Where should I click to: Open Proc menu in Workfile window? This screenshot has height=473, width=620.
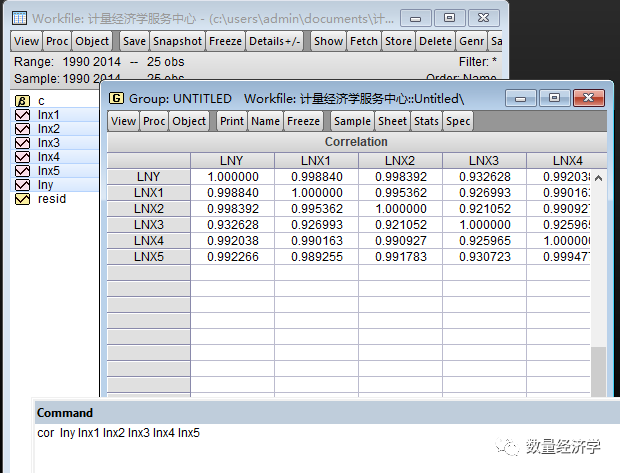coord(57,41)
